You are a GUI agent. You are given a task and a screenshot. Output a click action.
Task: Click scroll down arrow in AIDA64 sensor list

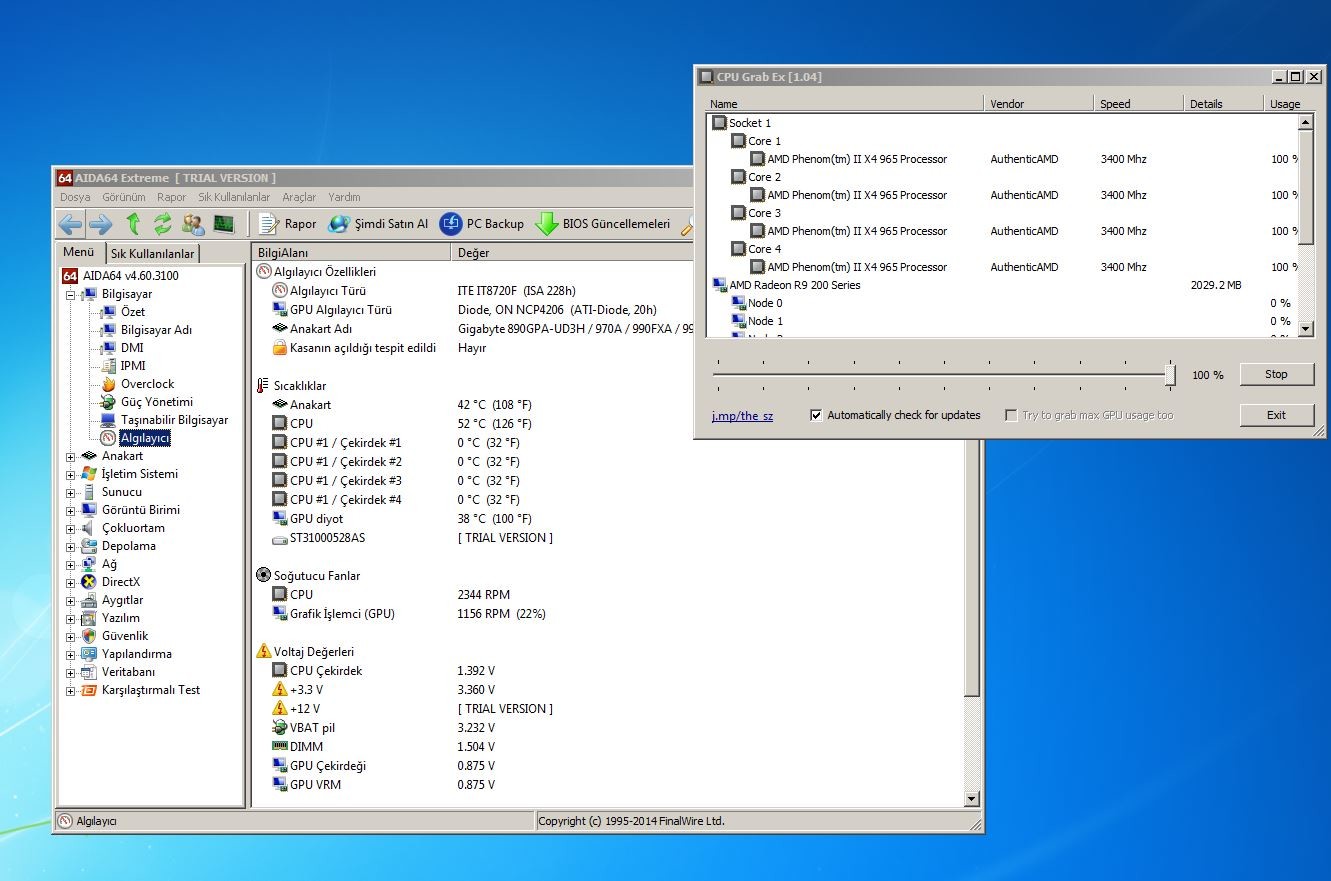[x=971, y=798]
